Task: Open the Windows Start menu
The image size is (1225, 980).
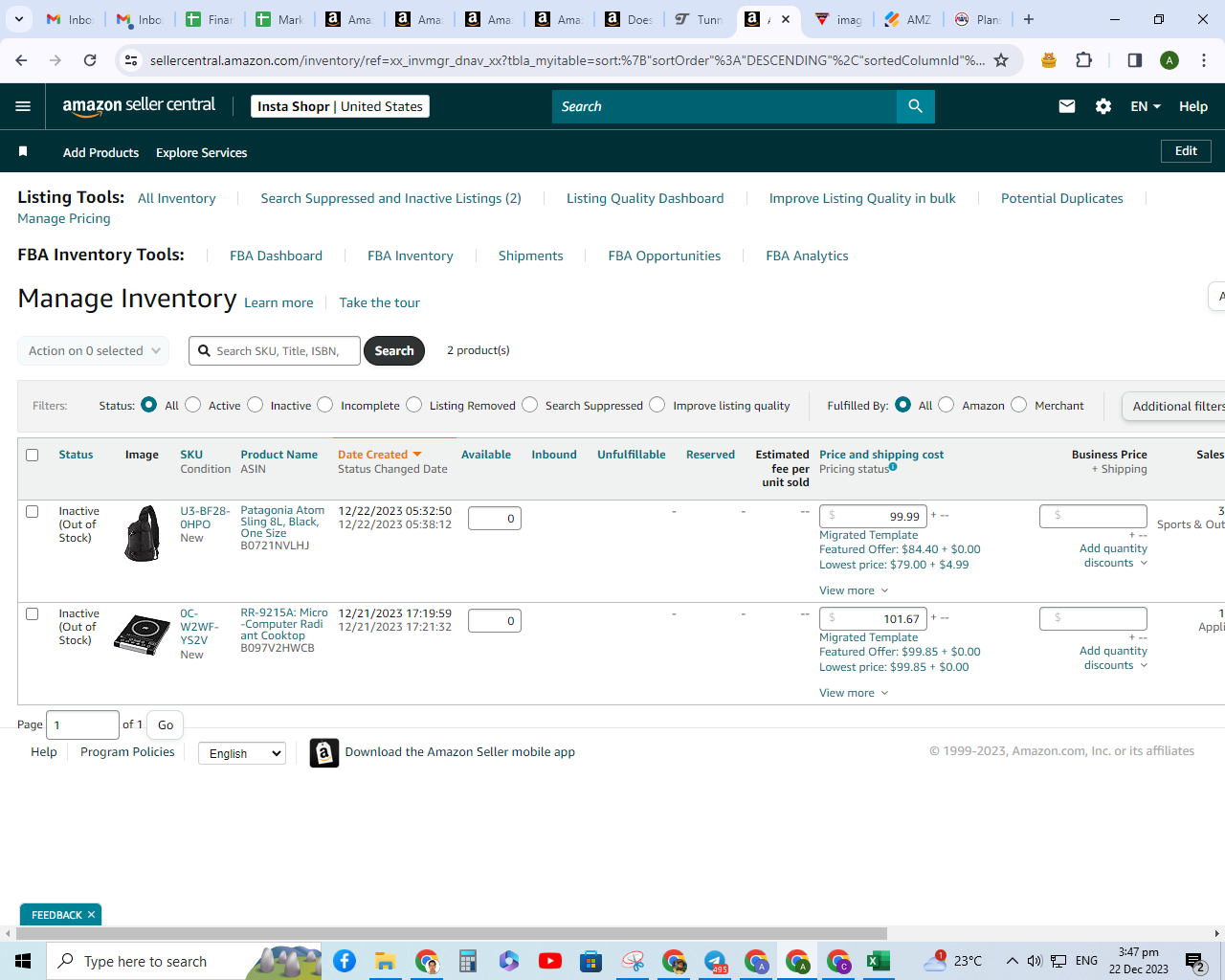Action: click(23, 961)
